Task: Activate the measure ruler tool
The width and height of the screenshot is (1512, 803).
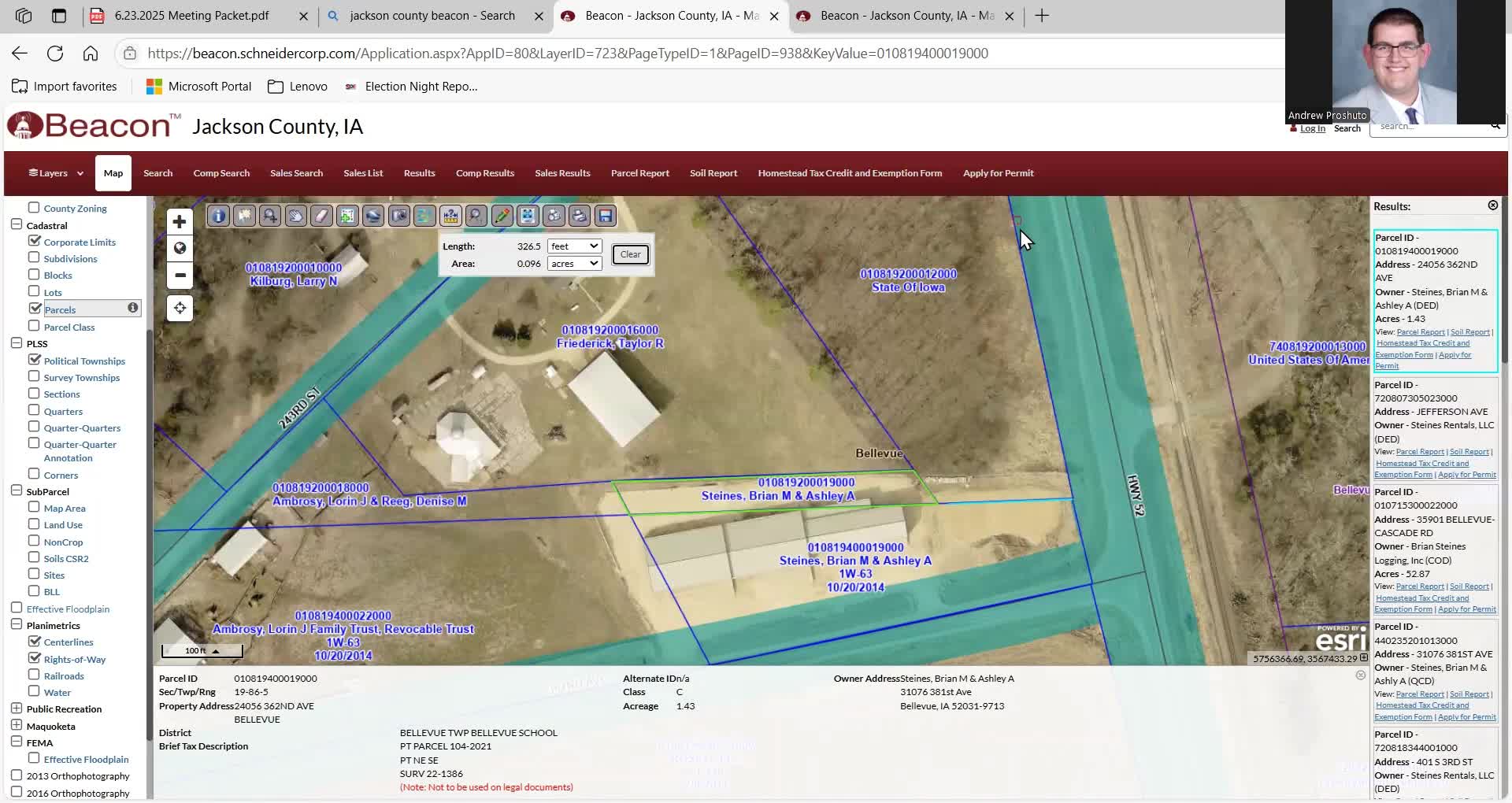Action: pos(450,216)
